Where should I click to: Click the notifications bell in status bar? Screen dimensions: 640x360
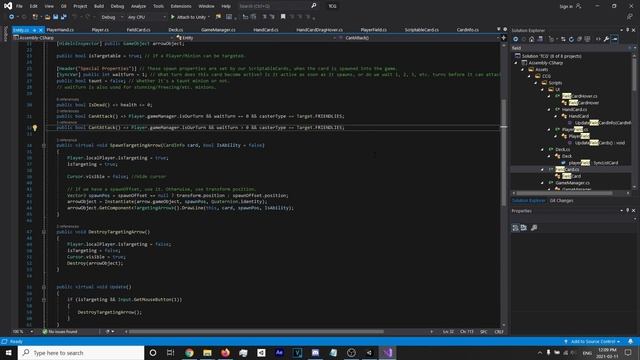click(631, 341)
